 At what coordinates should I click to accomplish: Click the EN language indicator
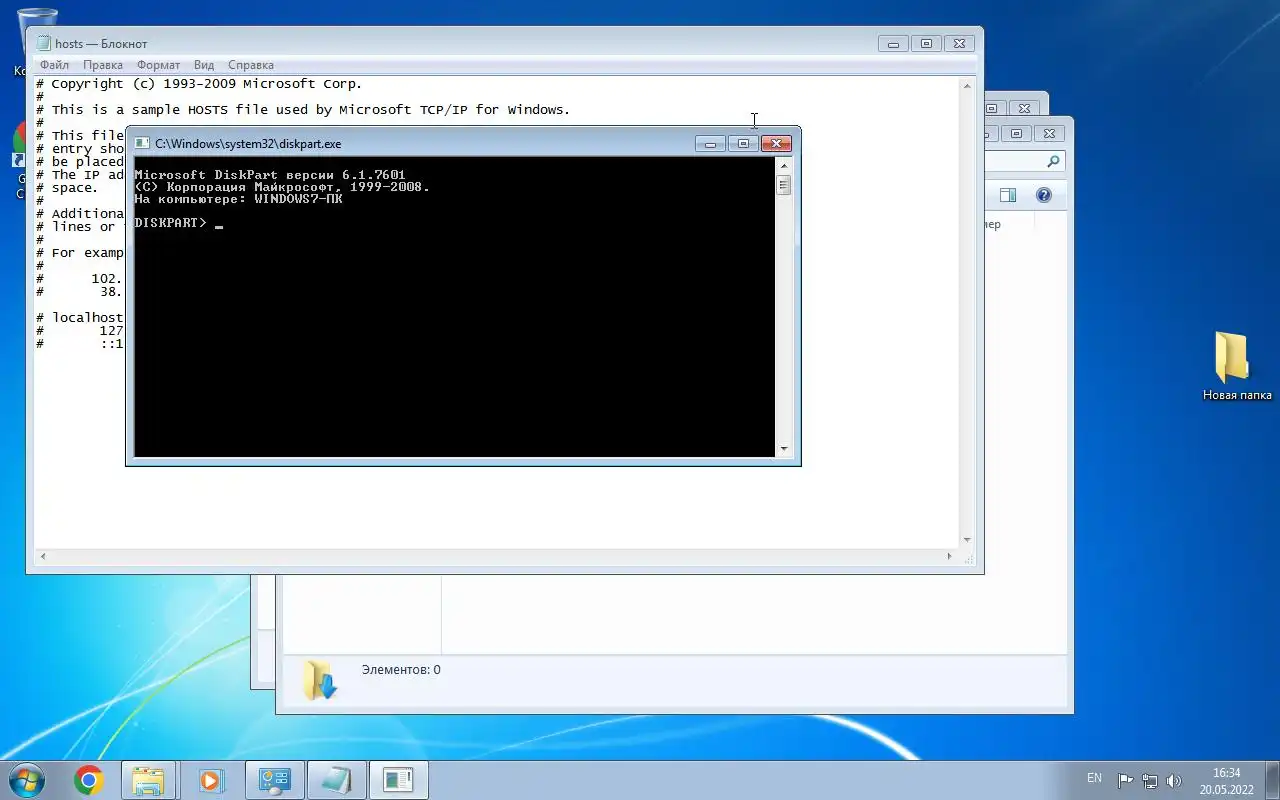coord(1094,778)
